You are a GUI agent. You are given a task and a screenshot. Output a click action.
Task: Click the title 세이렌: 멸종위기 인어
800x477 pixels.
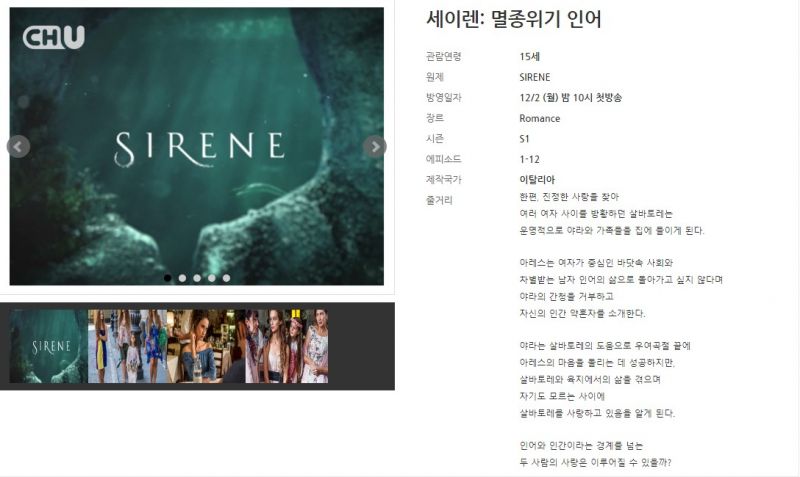[x=514, y=19]
